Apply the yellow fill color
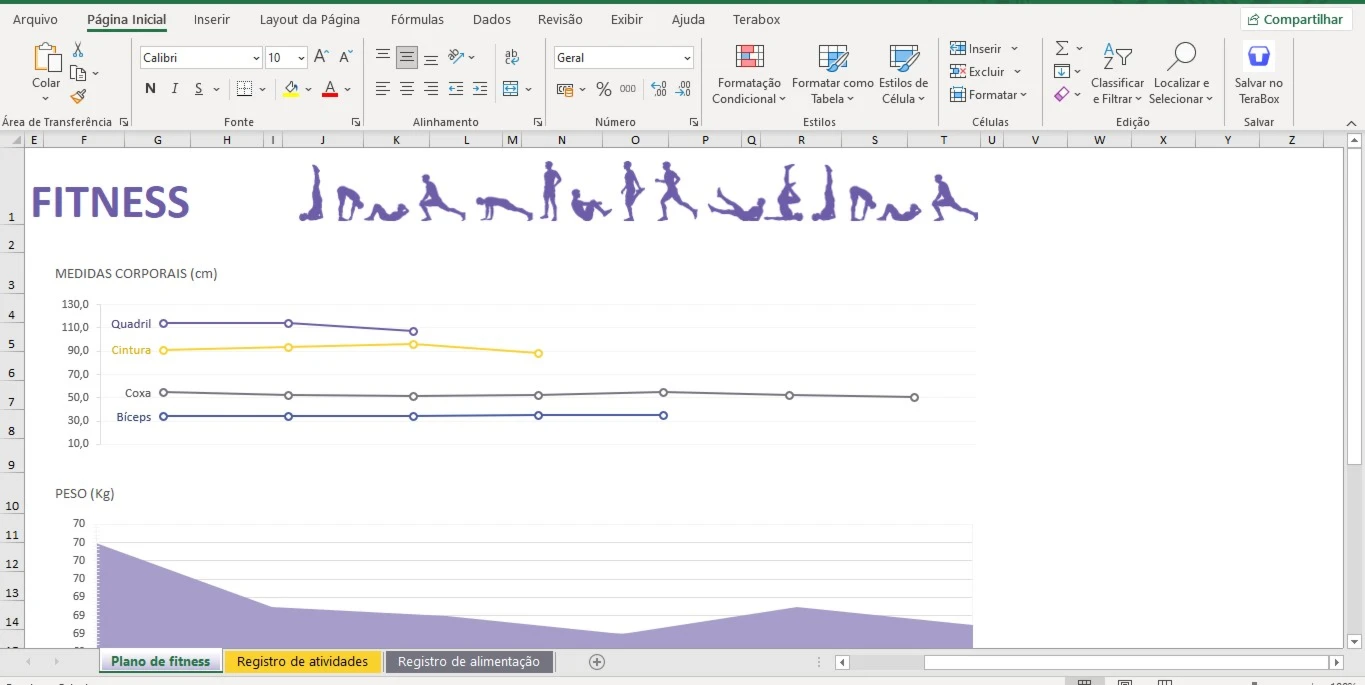The height and width of the screenshot is (685, 1365). tap(291, 89)
